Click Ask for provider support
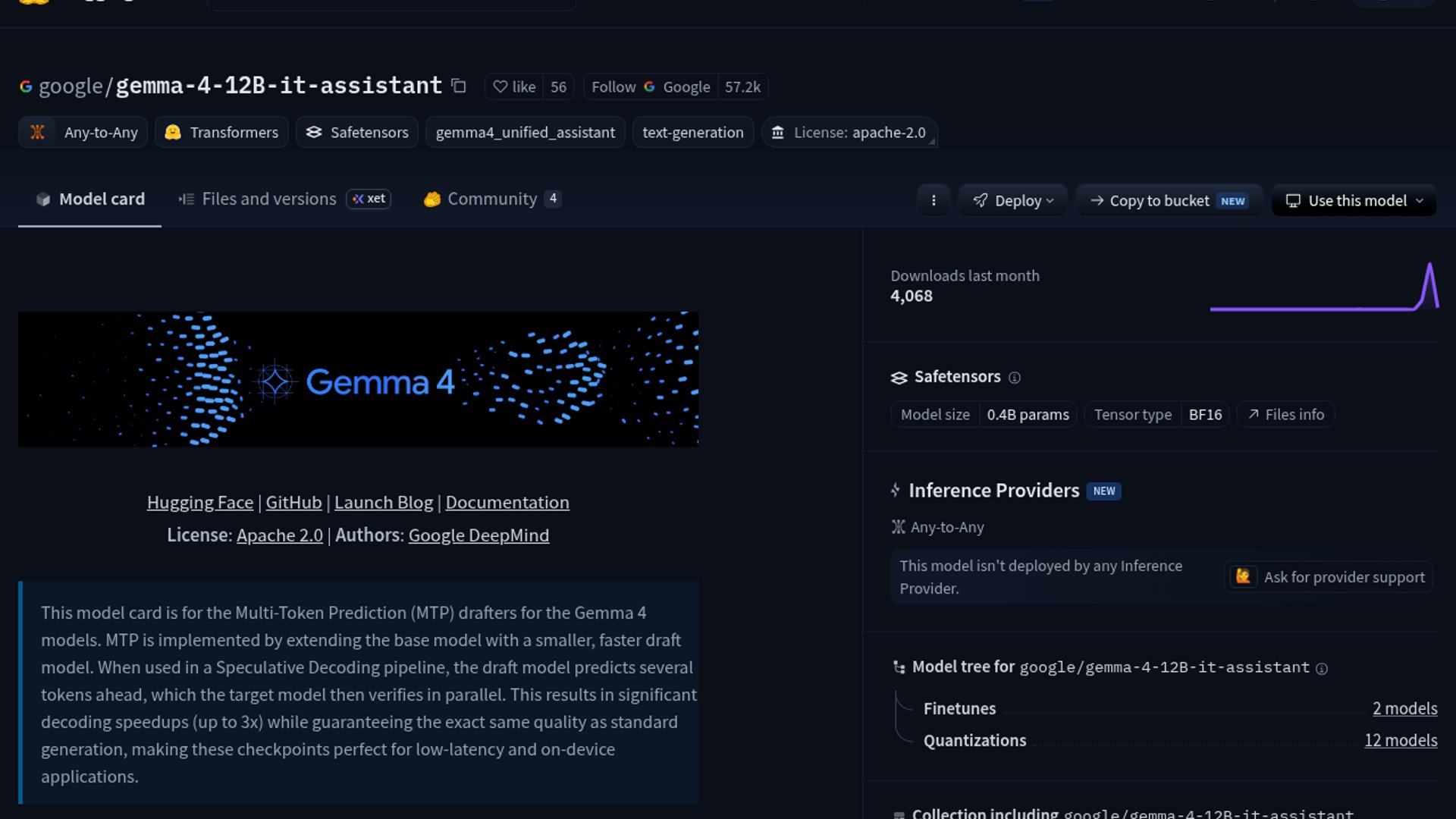Image resolution: width=1456 pixels, height=819 pixels. point(1329,576)
